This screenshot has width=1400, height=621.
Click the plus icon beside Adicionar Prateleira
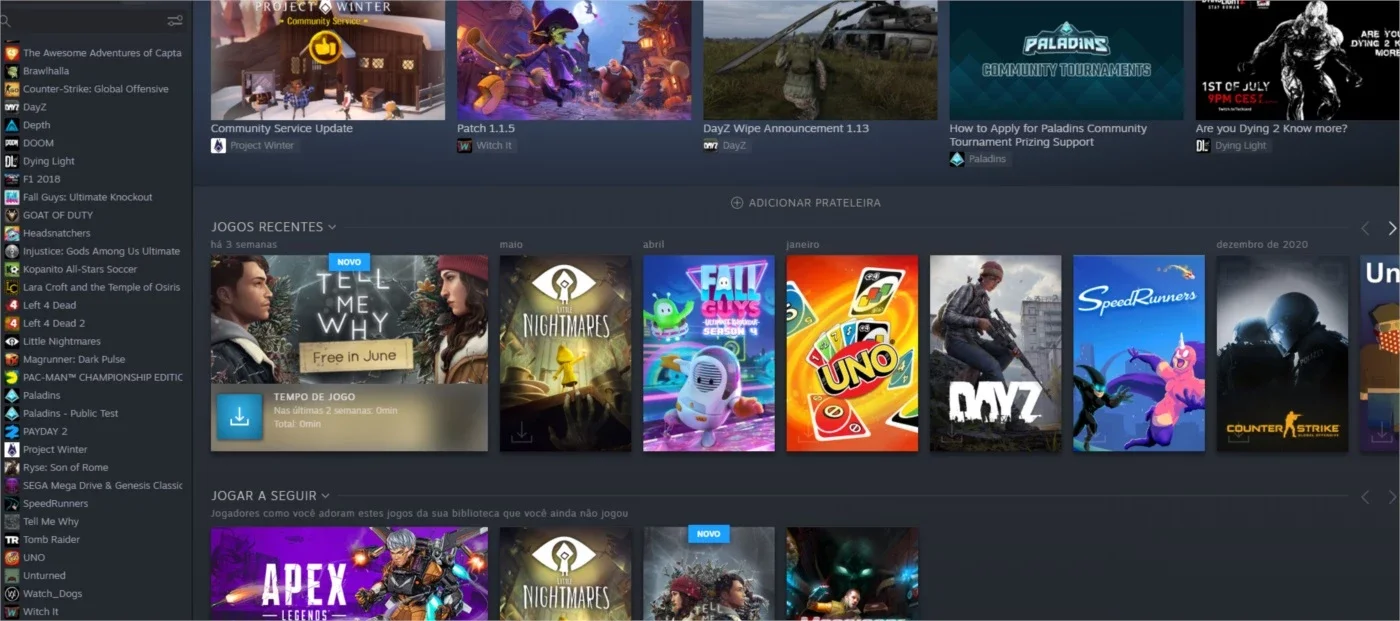coord(737,203)
